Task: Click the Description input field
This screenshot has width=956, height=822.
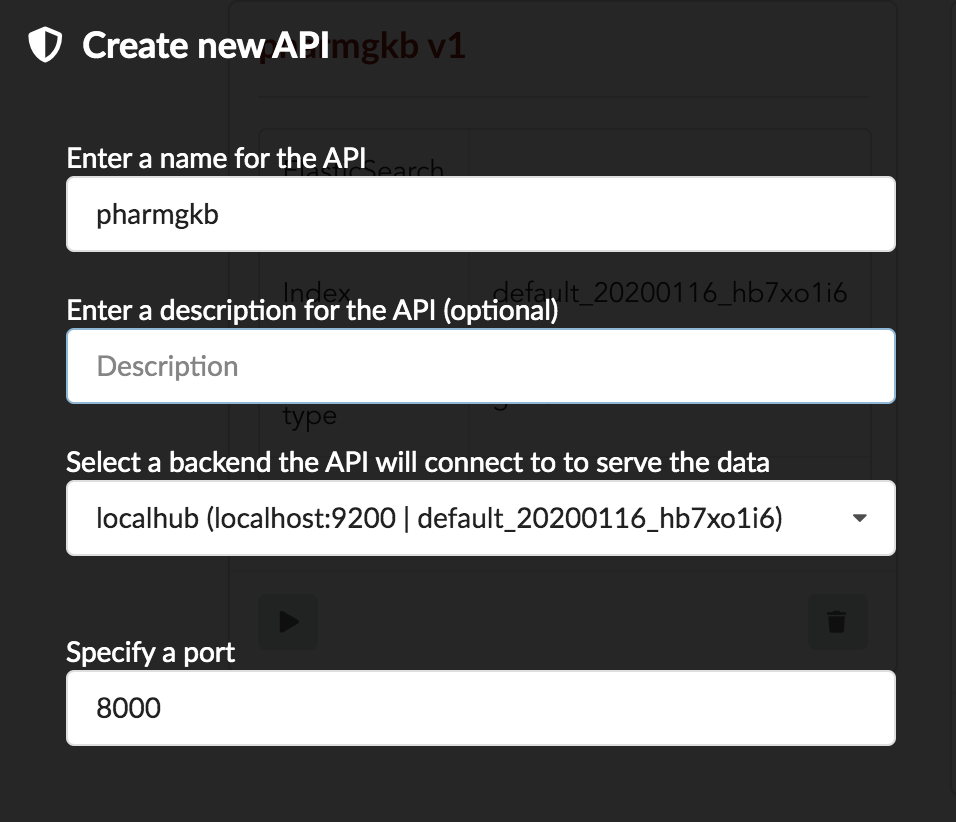Action: tap(480, 366)
